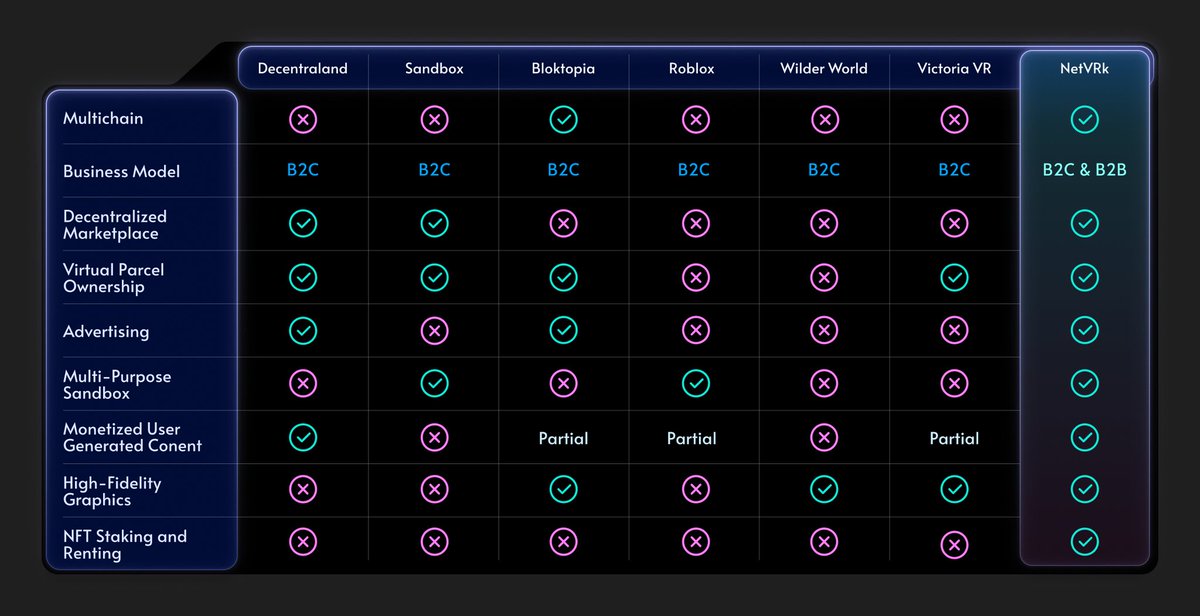The image size is (1200, 616).
Task: Click the Partial value under Victoria VR
Action: pyautogui.click(x=954, y=438)
